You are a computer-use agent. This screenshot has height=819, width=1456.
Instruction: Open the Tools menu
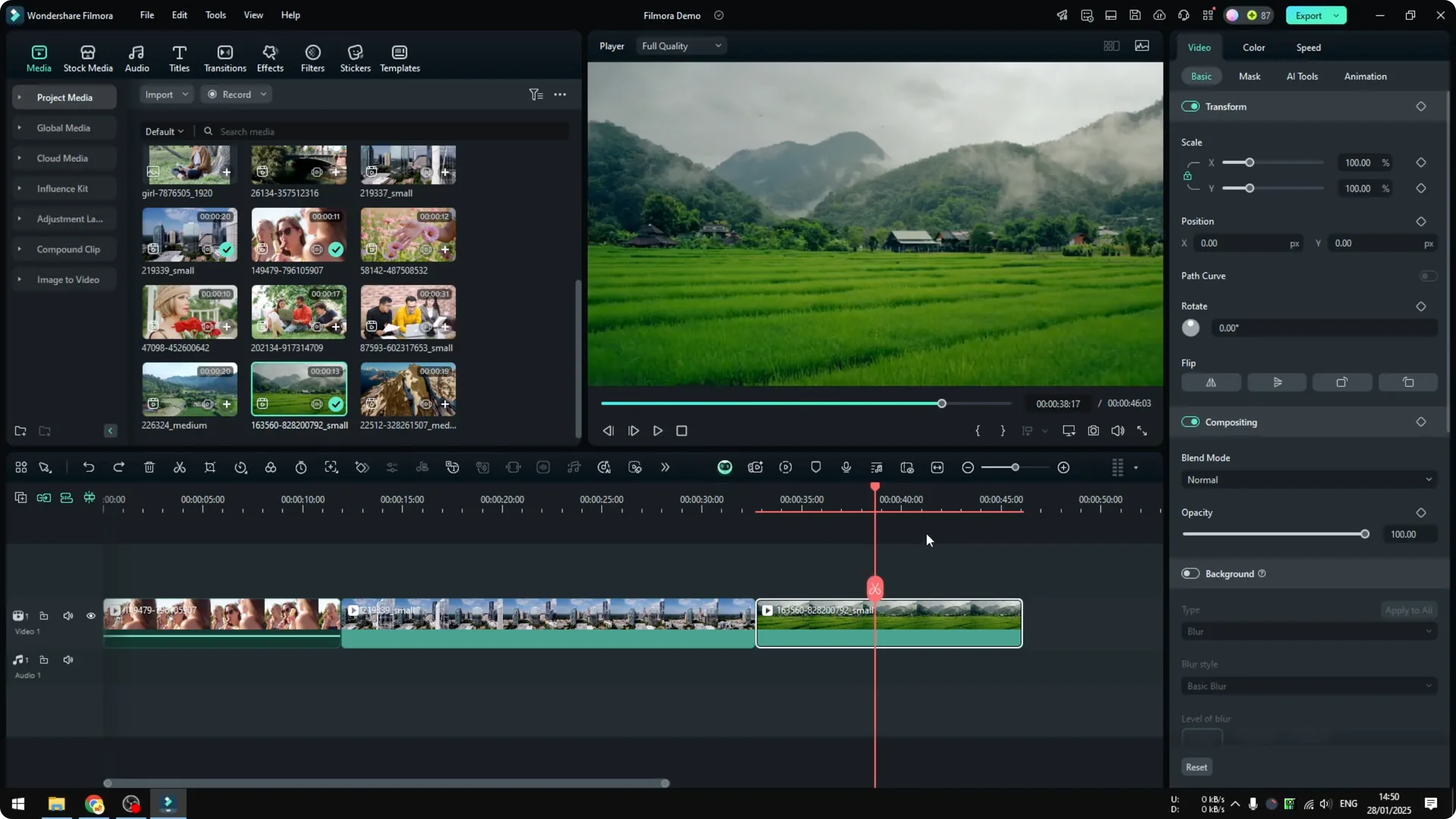(x=215, y=15)
